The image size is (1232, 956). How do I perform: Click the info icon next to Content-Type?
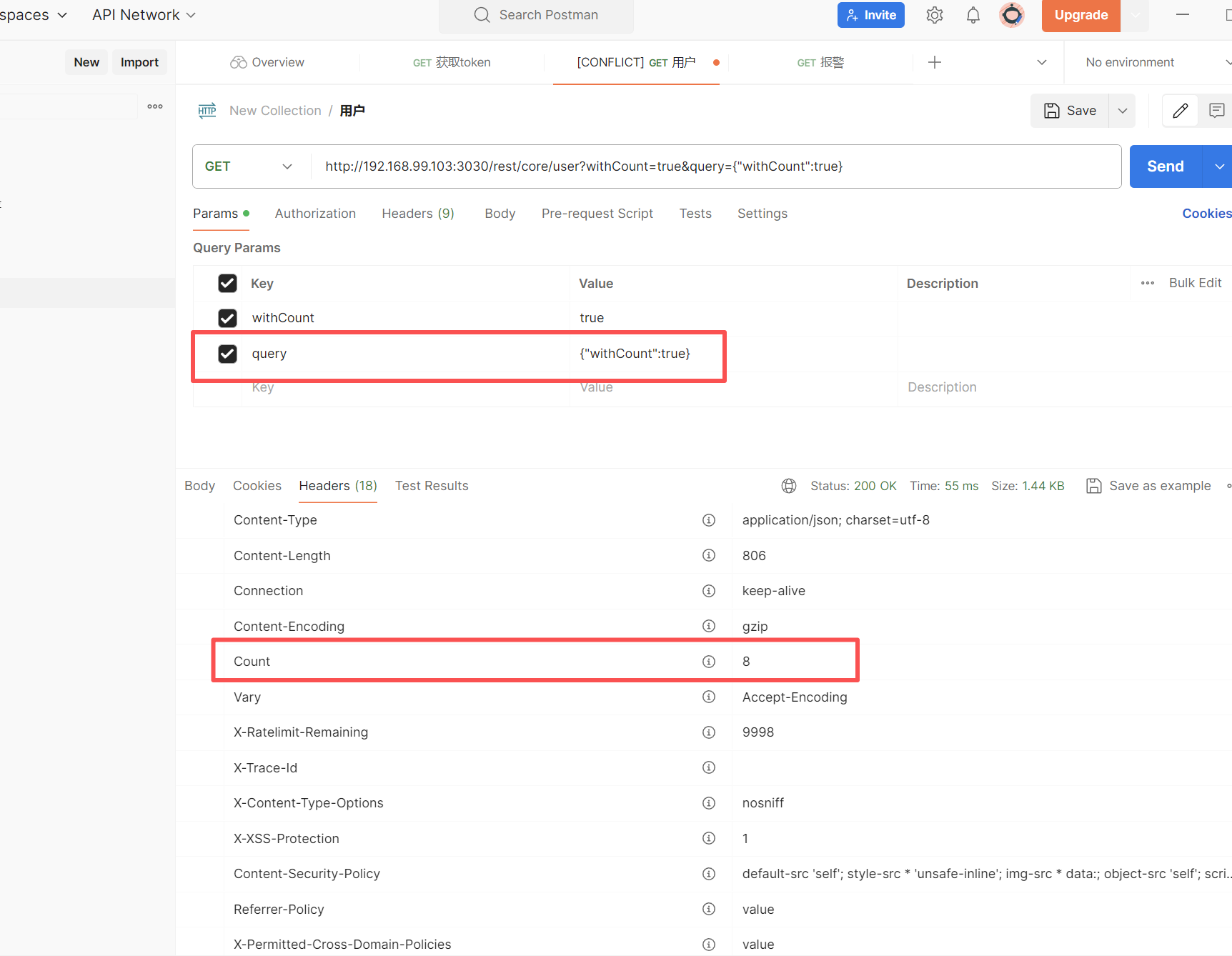click(708, 520)
